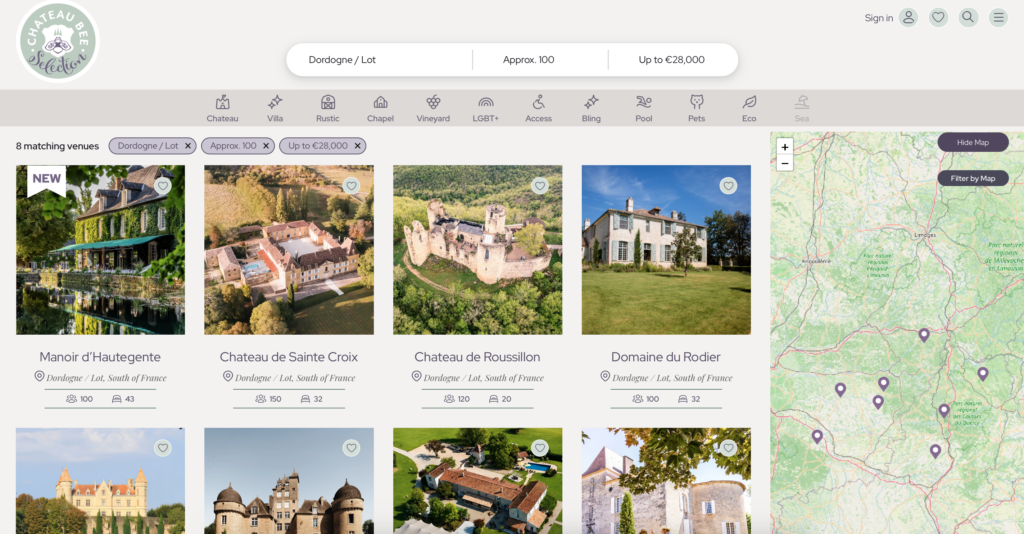The height and width of the screenshot is (534, 1024).
Task: Open the Dordogne / Lot location dropdown
Action: pos(379,59)
